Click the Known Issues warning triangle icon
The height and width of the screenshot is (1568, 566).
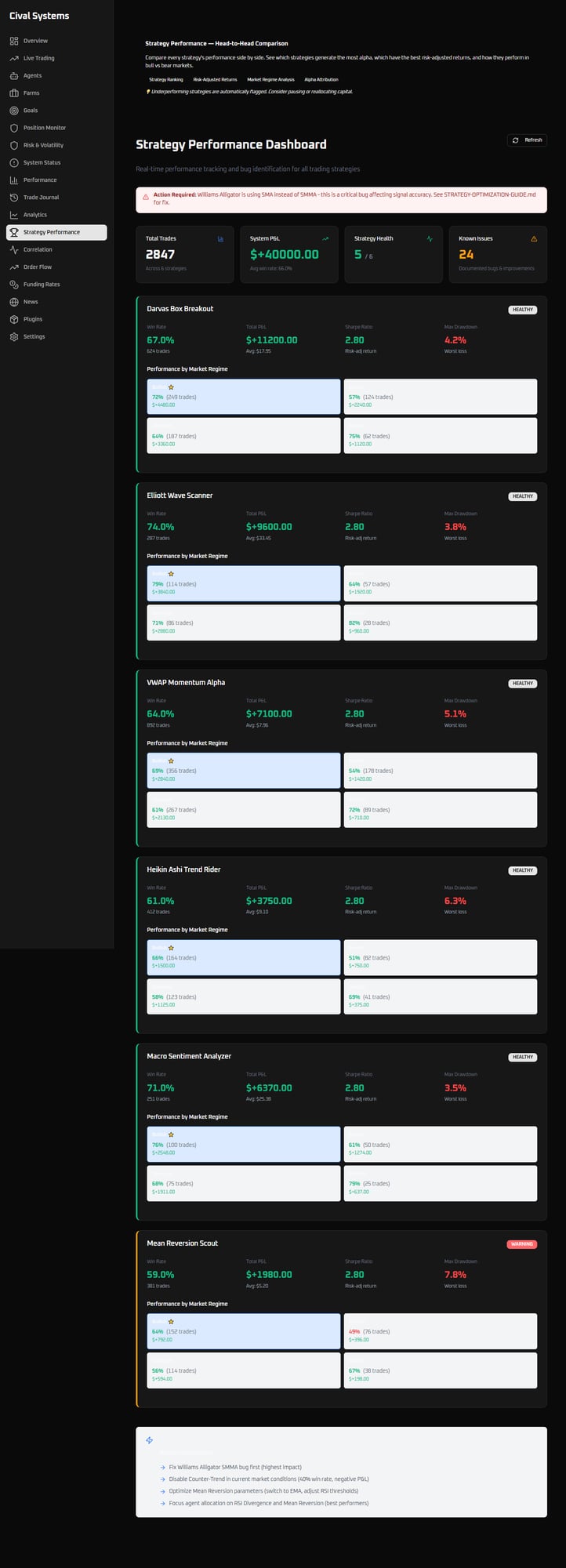pos(534,239)
